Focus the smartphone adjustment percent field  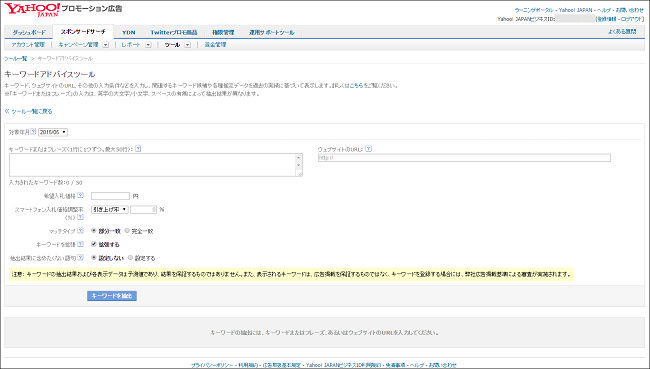143,210
